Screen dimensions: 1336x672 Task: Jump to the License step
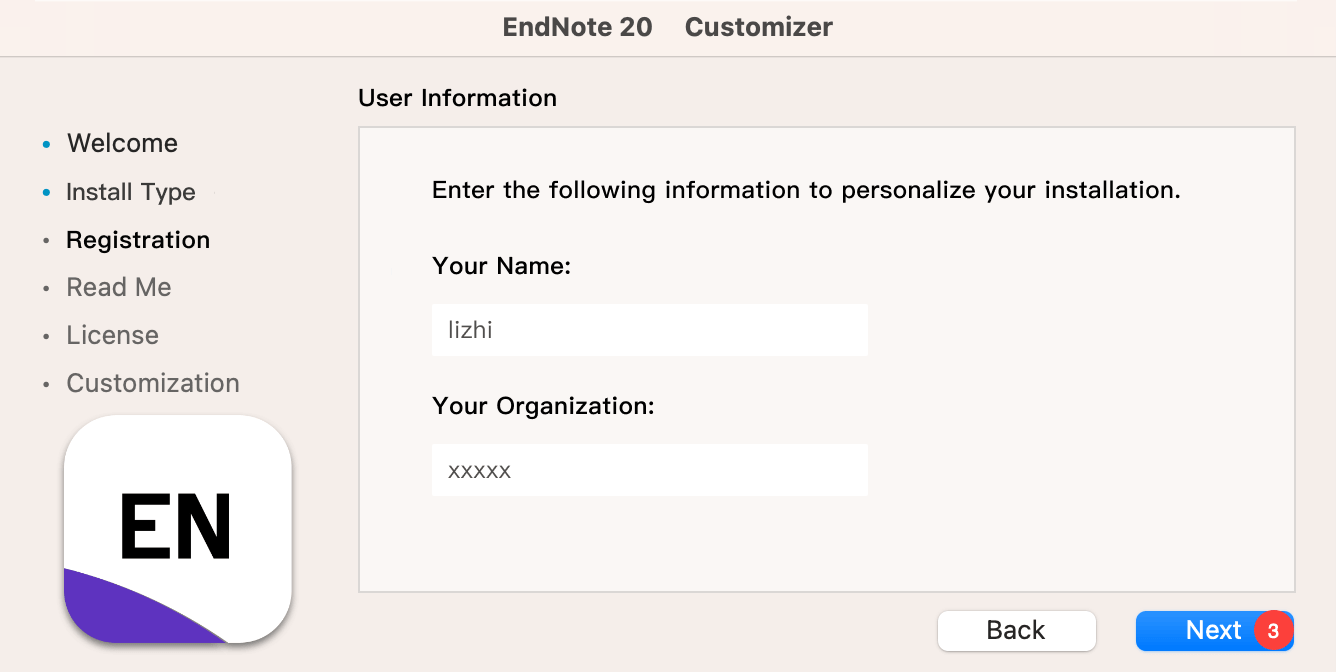coord(112,335)
